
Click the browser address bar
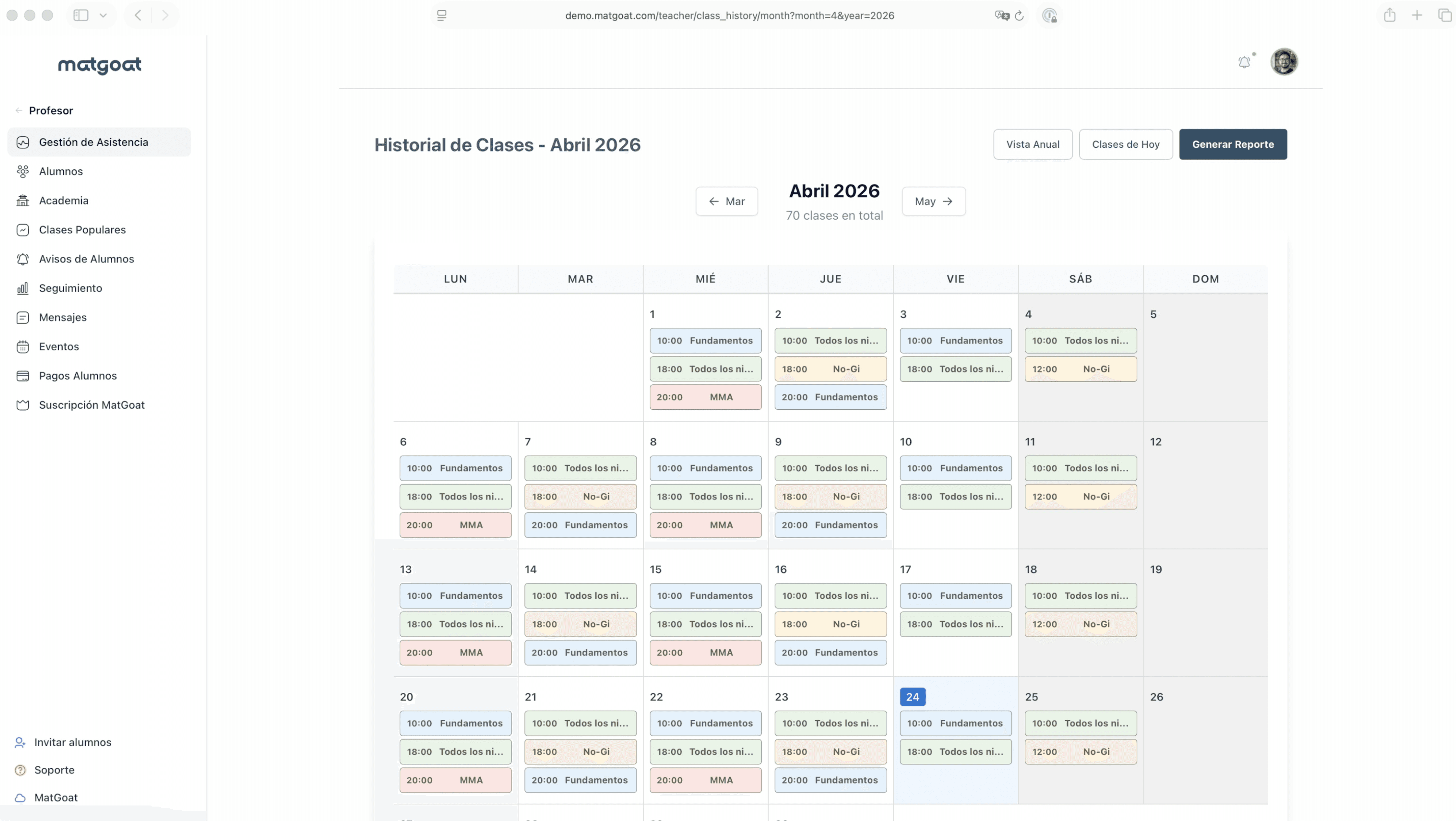point(730,16)
